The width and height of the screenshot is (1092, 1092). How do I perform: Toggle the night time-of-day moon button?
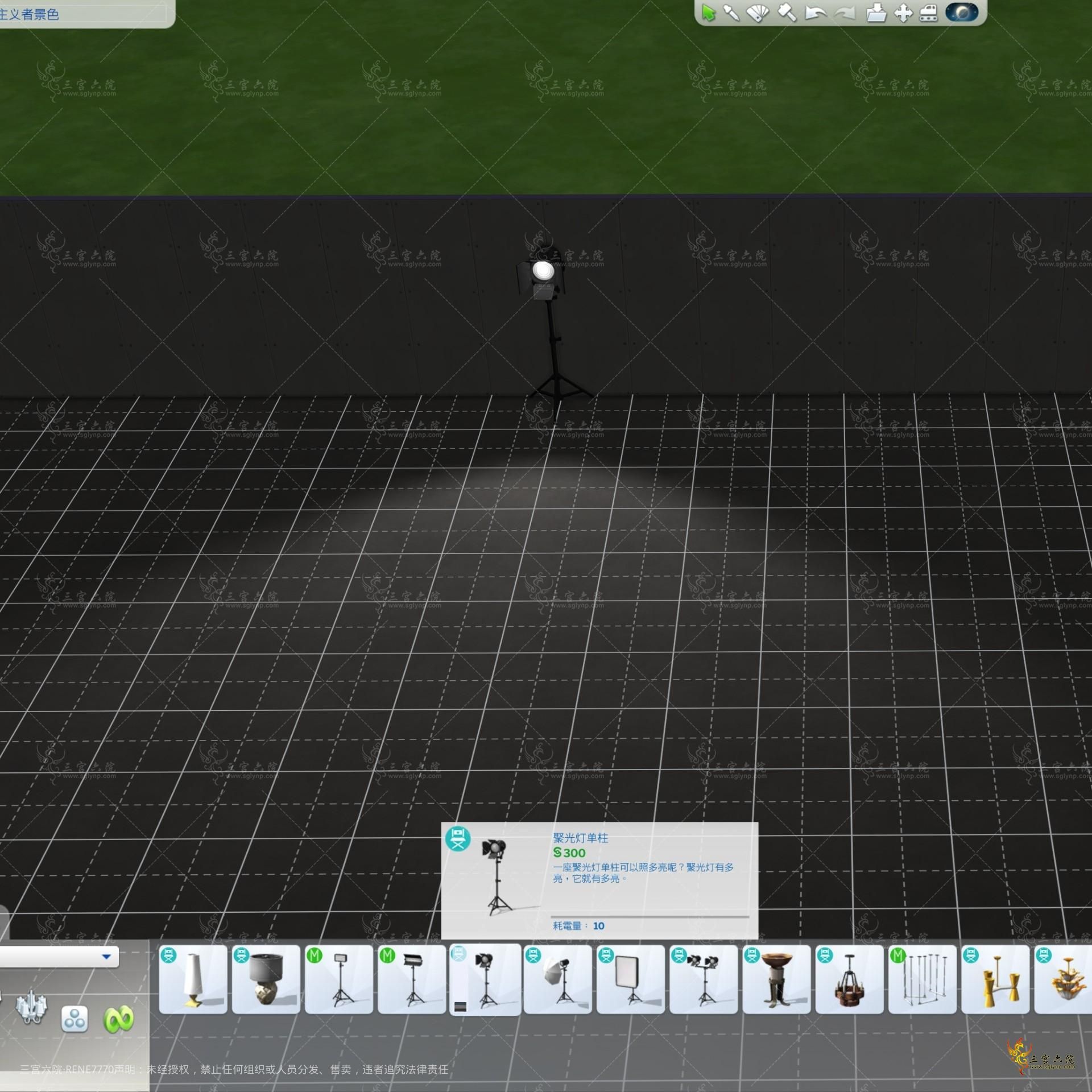tap(962, 13)
